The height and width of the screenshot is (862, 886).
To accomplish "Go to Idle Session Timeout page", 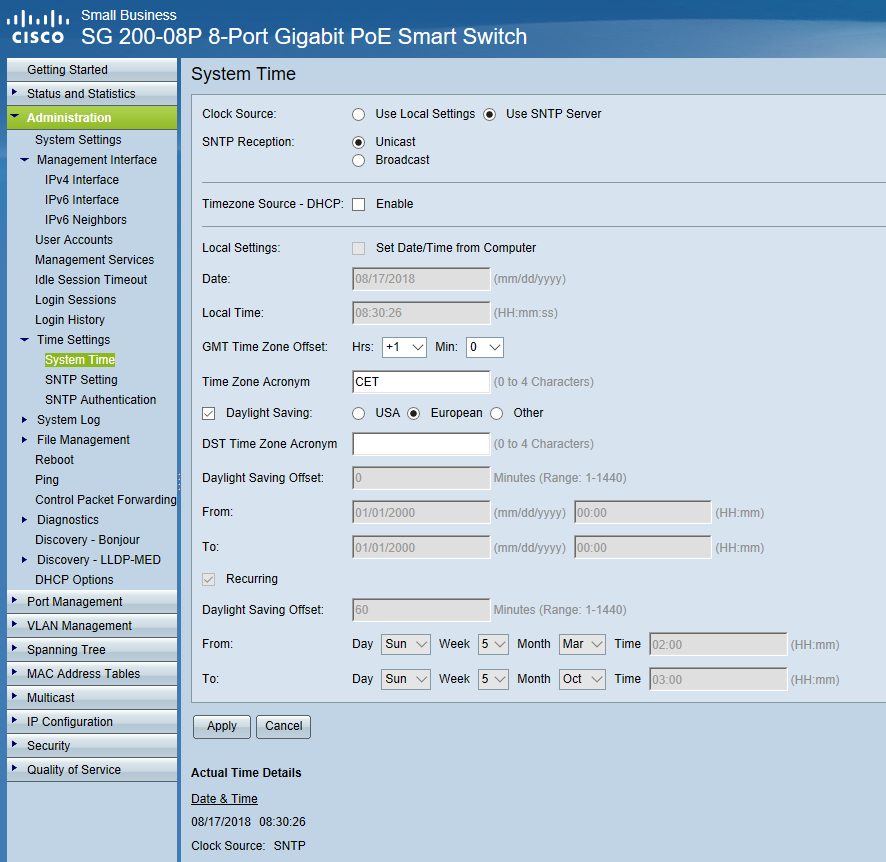I will pos(91,280).
